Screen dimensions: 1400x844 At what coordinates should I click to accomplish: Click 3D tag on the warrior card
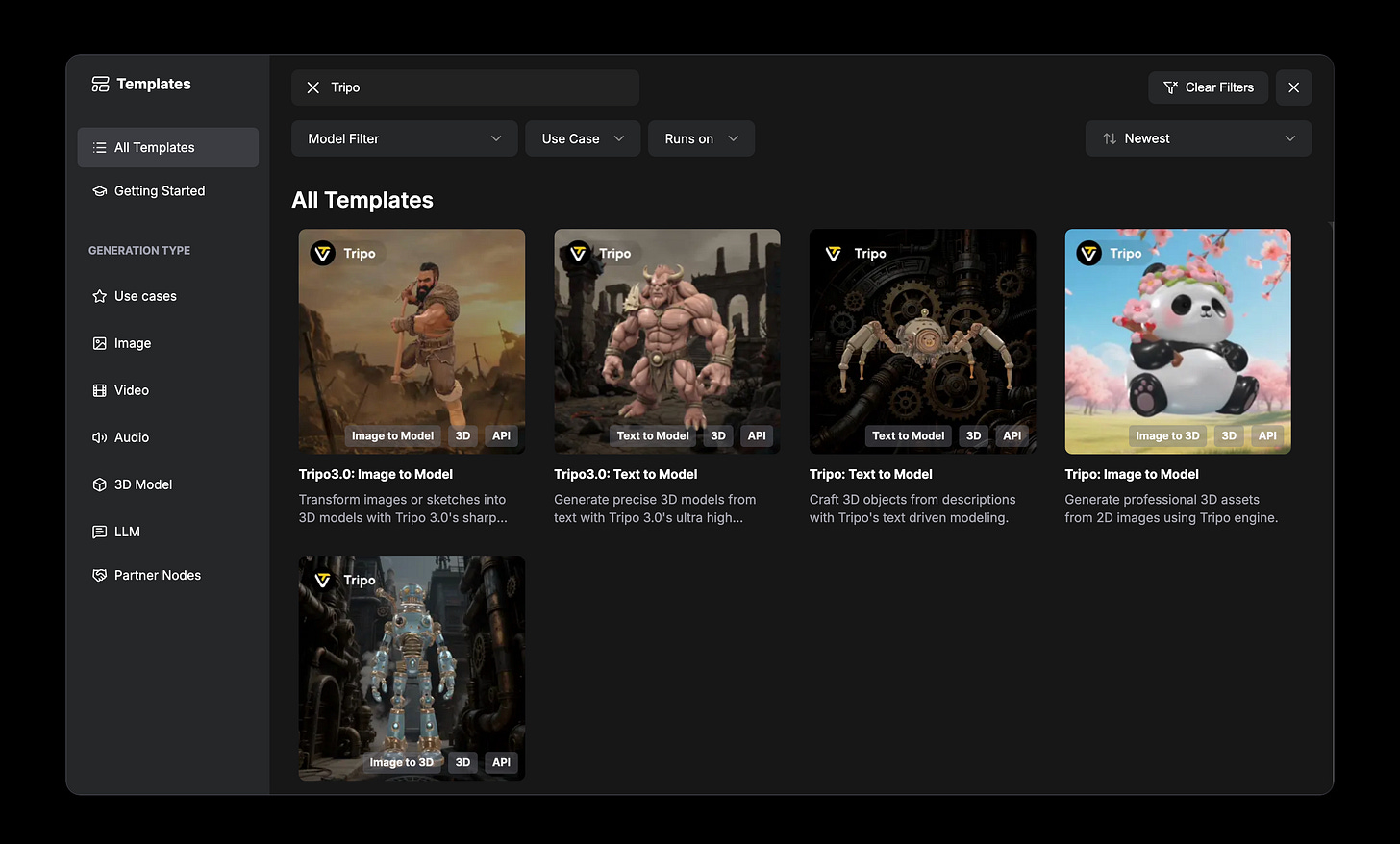click(x=462, y=436)
